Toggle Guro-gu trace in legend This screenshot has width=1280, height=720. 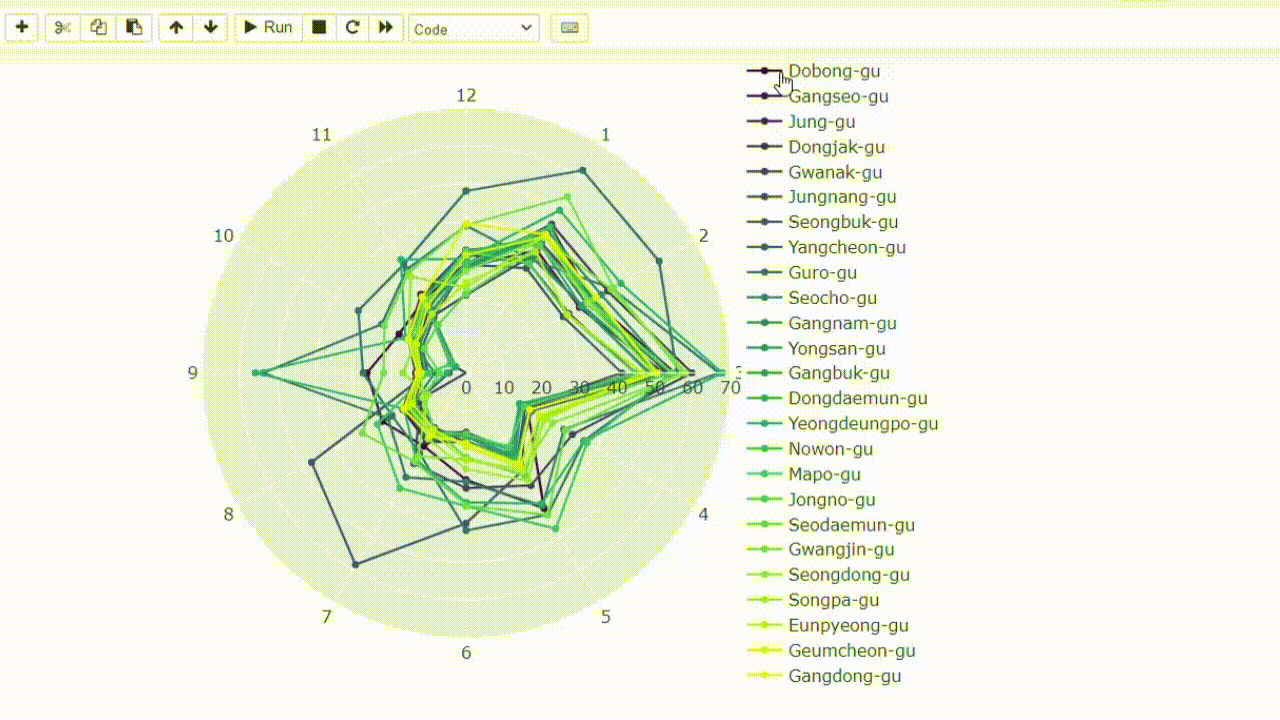tap(802, 273)
